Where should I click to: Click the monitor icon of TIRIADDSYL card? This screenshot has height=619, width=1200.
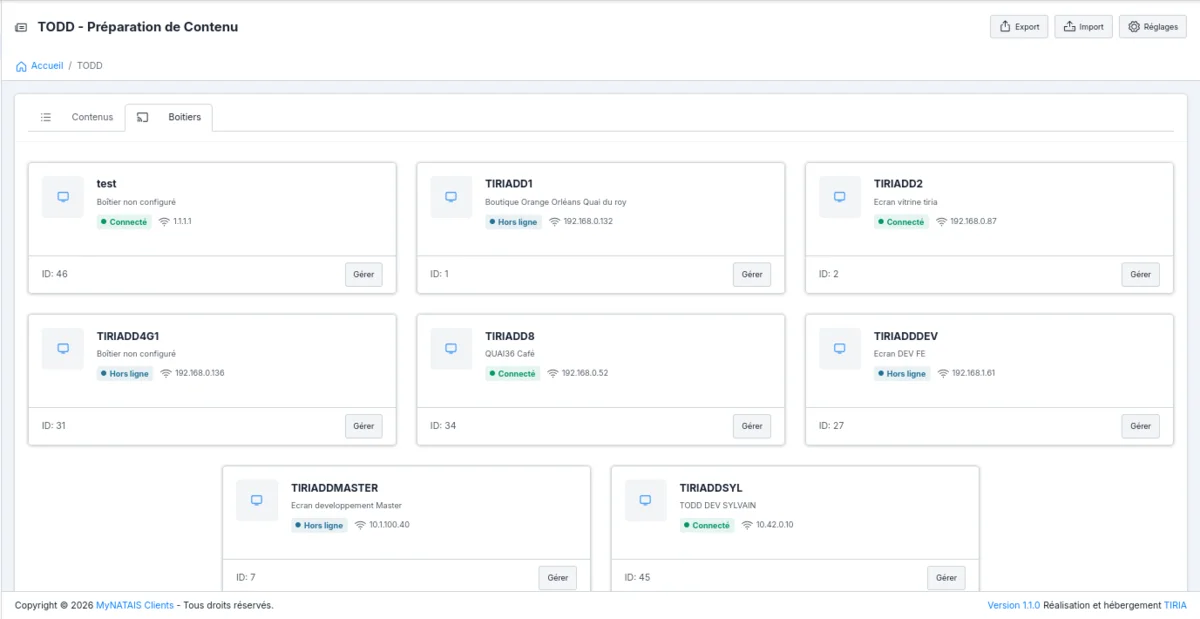[x=645, y=500]
